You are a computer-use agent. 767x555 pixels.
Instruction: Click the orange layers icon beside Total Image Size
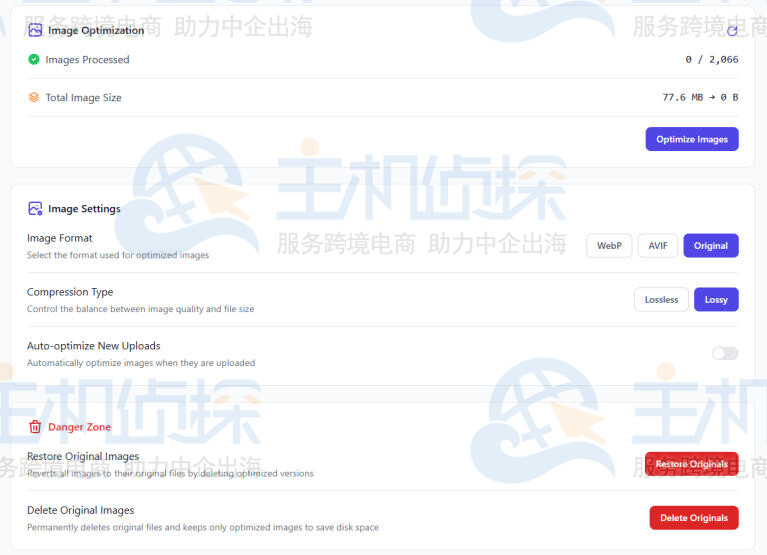[34, 97]
